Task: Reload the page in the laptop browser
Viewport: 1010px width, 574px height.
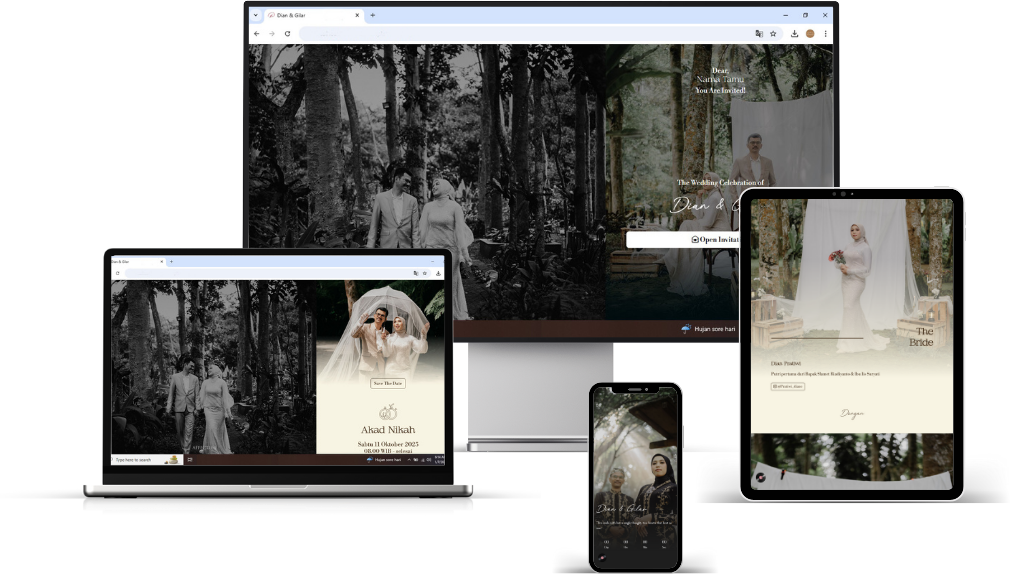Action: 117,272
